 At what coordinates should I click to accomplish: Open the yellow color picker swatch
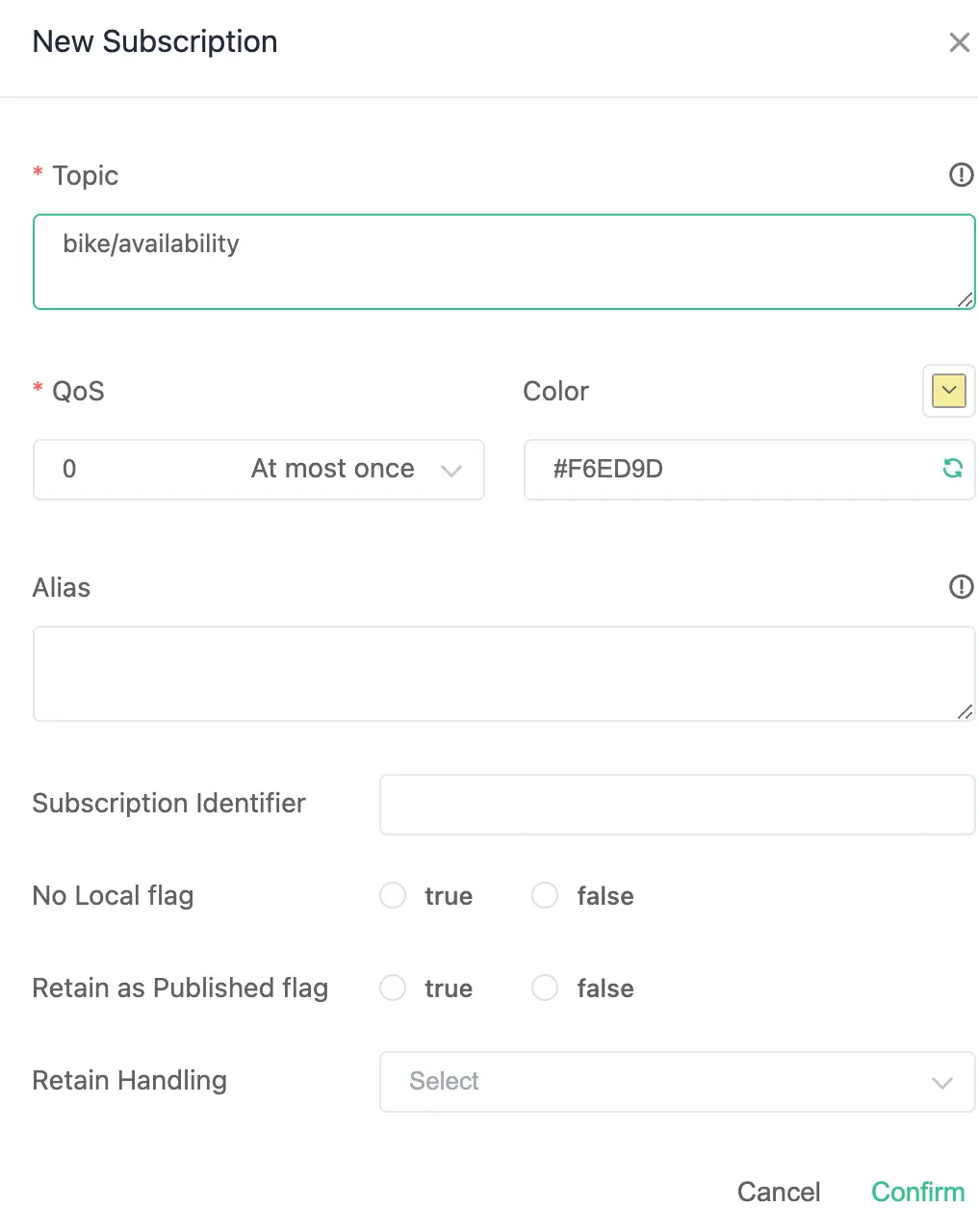(948, 391)
